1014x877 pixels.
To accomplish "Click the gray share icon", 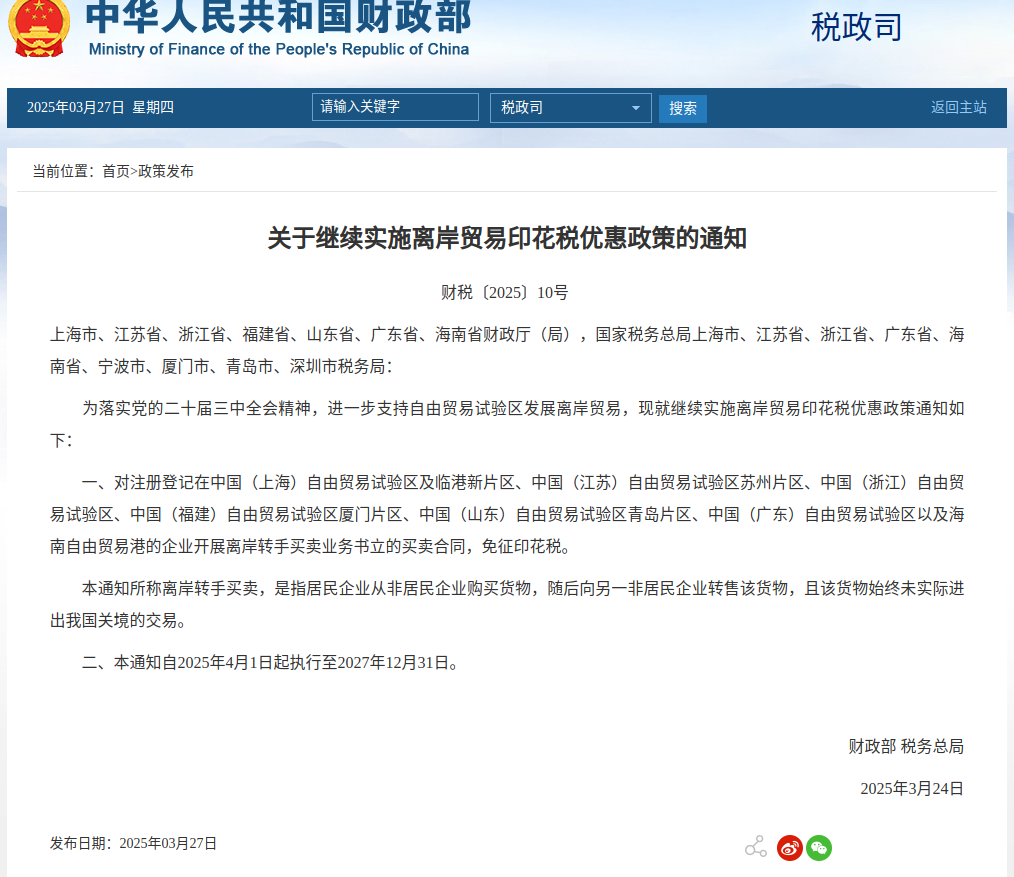I will 756,847.
